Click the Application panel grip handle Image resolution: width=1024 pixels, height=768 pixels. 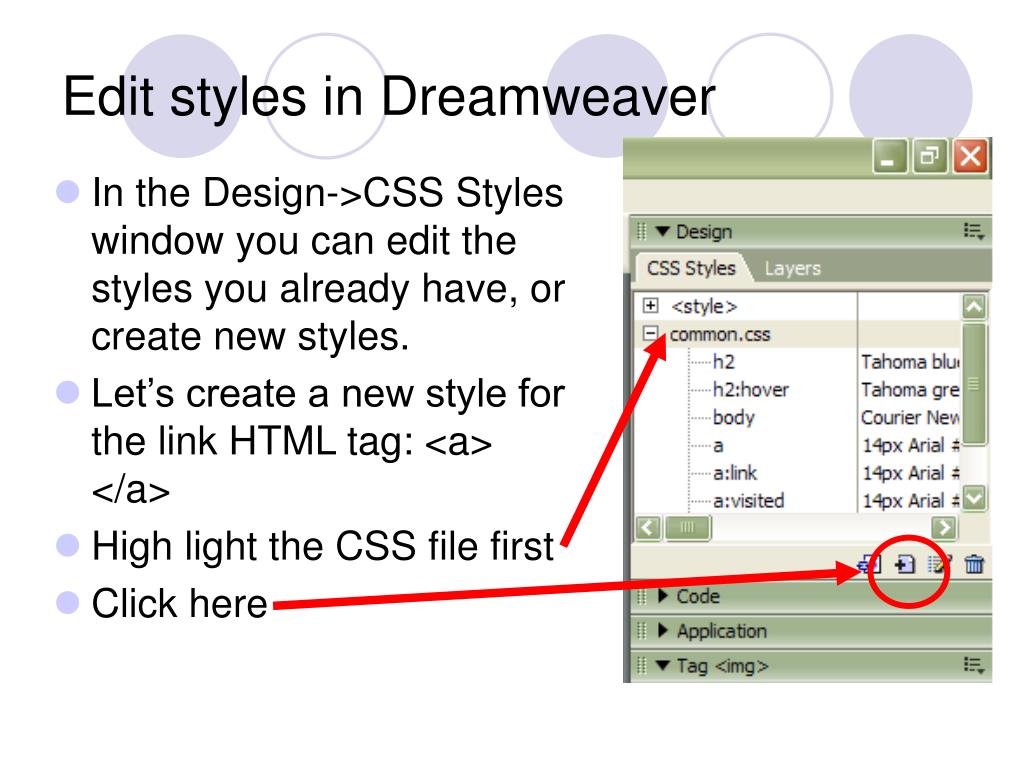[x=641, y=630]
